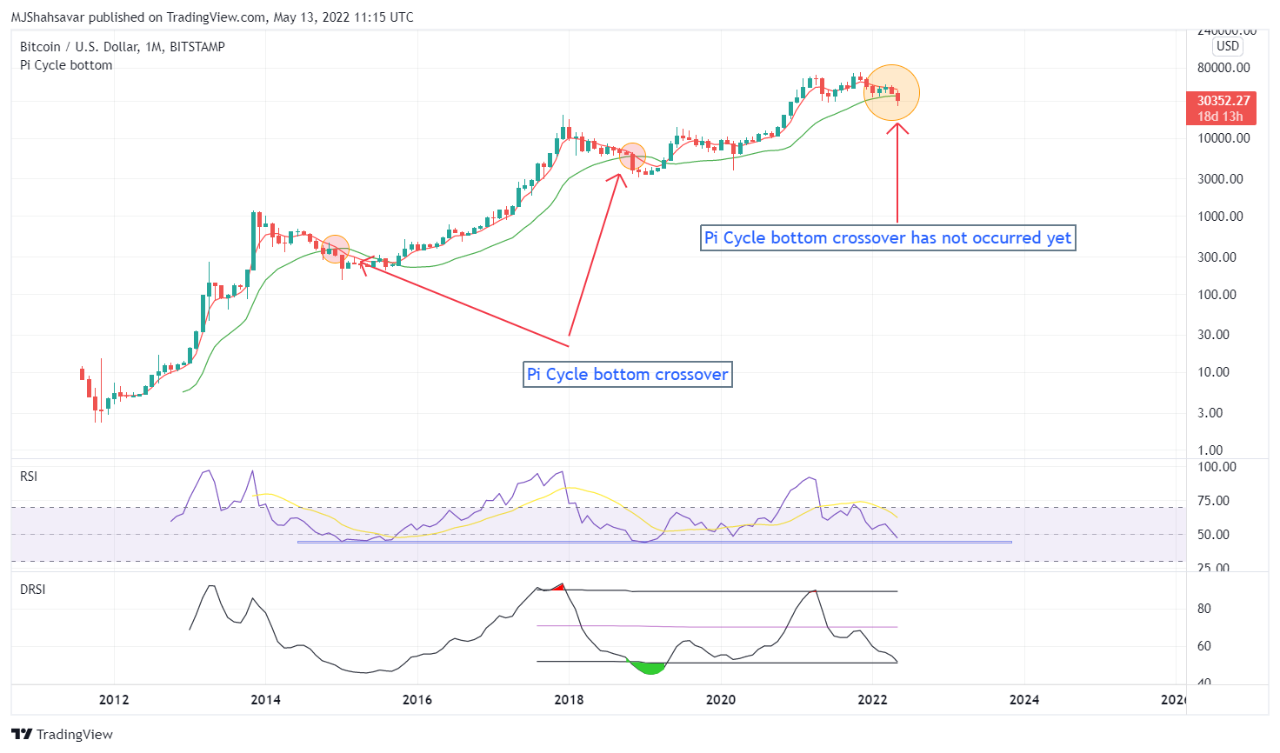Toggle the USD currency unit on price scale
The width and height of the screenshot is (1280, 753).
point(1227,46)
